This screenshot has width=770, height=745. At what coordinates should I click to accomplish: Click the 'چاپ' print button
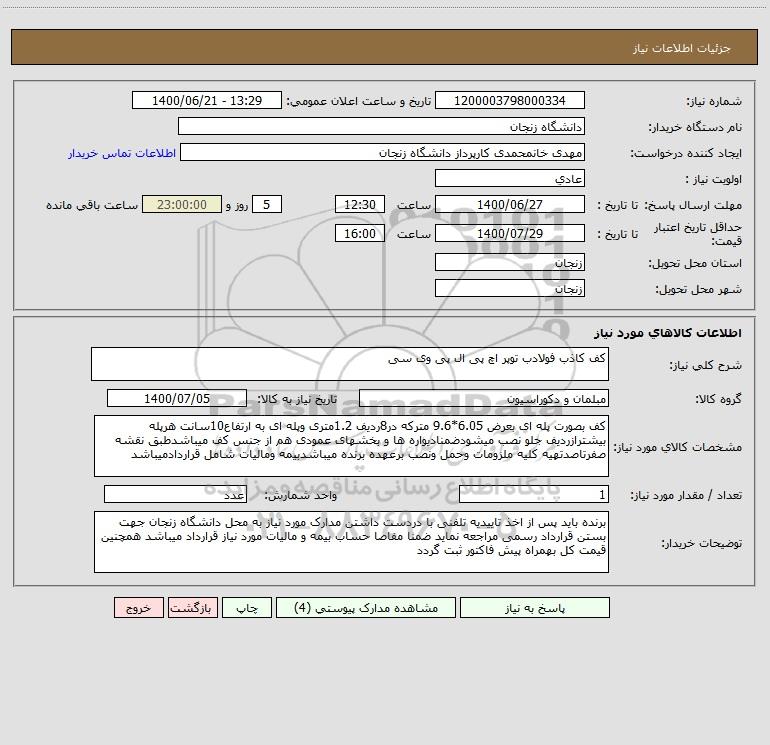tap(247, 608)
